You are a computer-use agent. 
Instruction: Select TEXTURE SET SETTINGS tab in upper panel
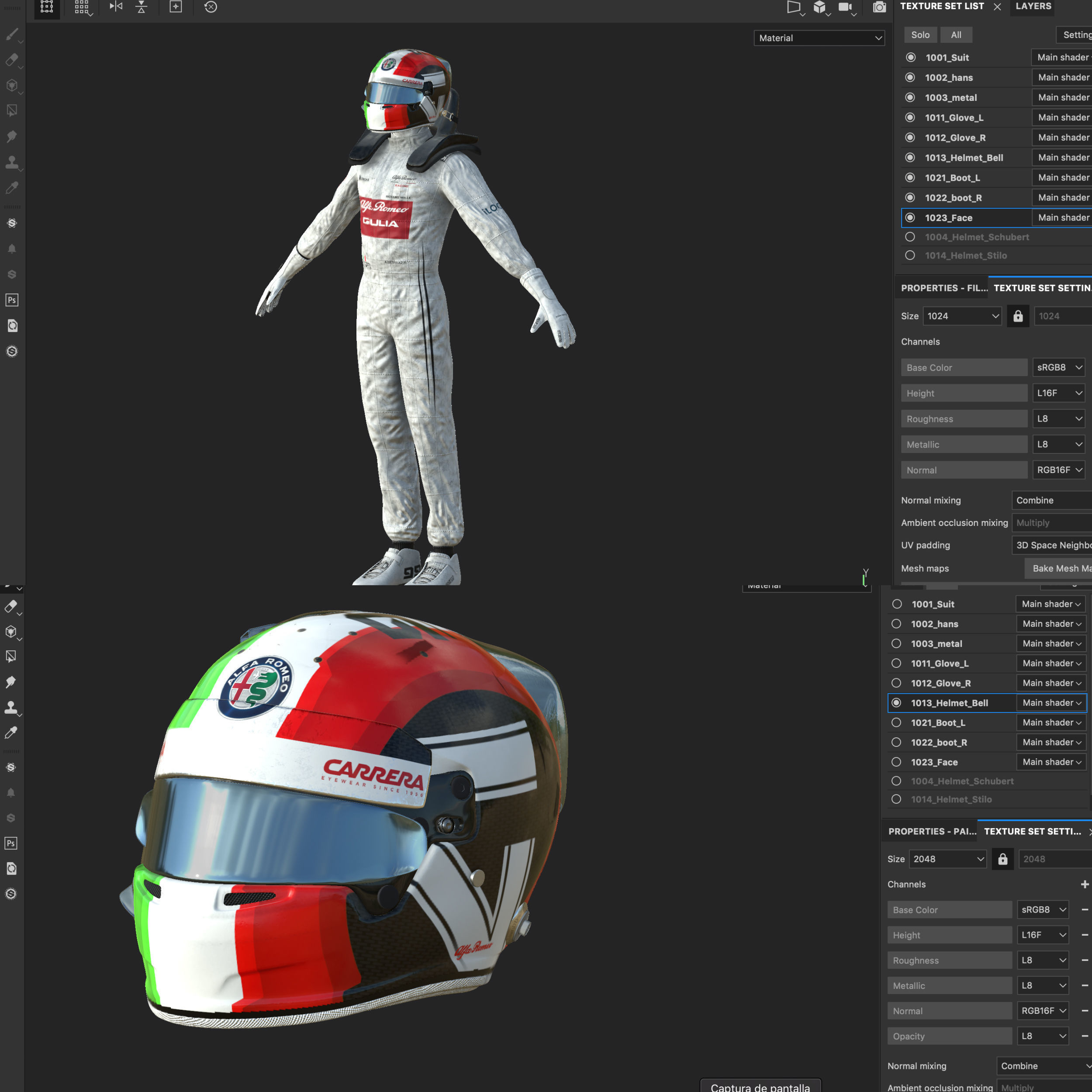[1042, 288]
